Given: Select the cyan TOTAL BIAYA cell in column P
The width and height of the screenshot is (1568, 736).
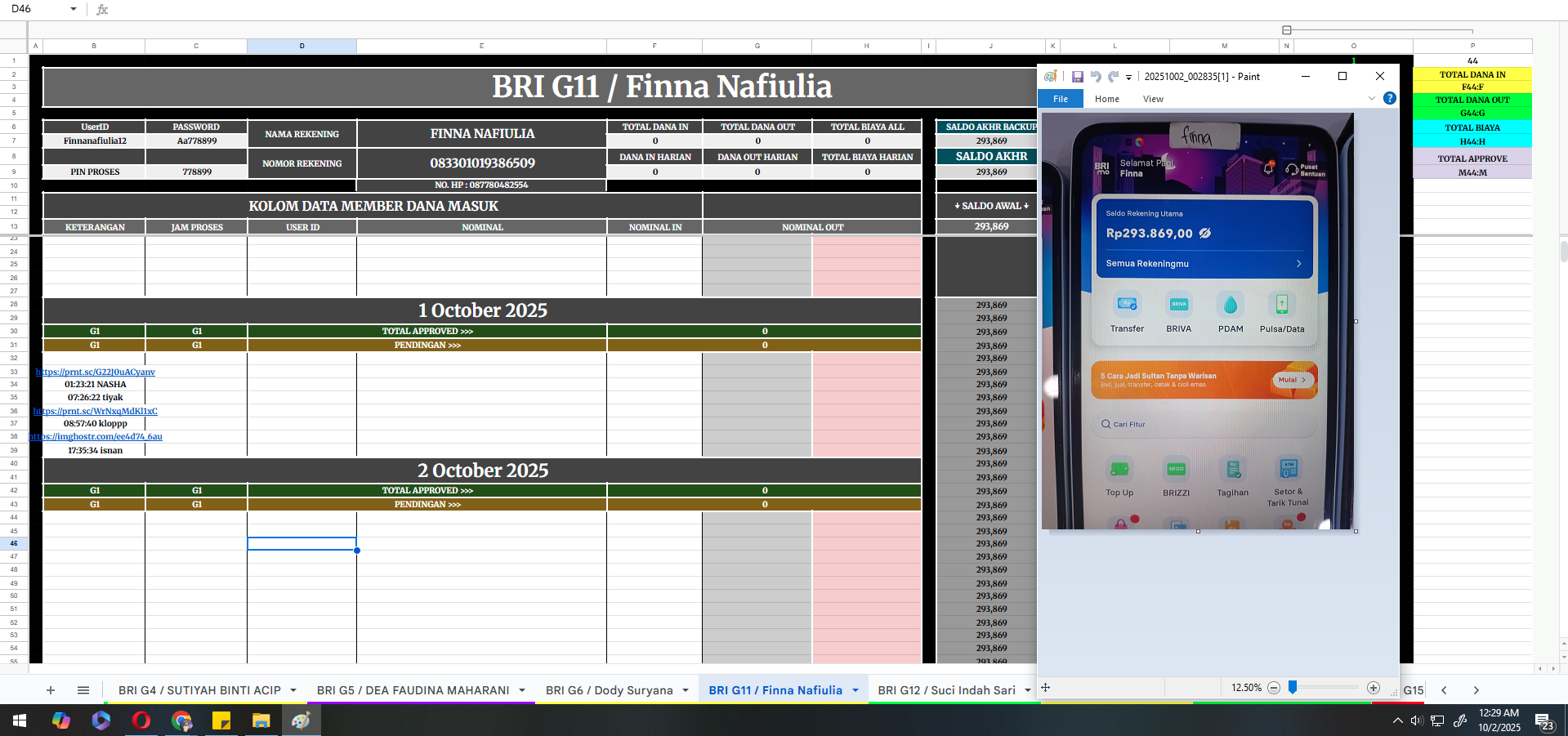Looking at the screenshot, I should tap(1472, 127).
